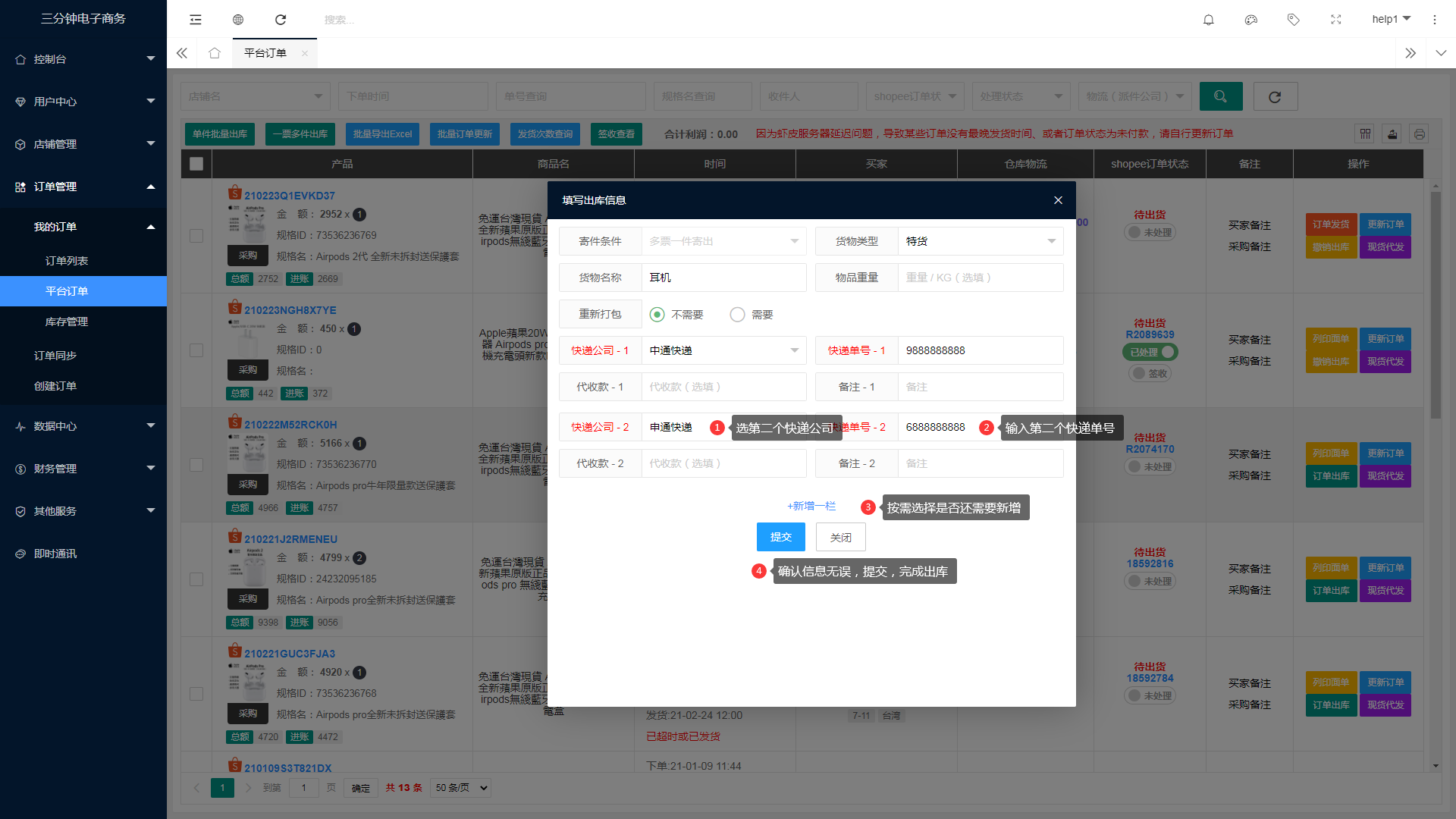Toggle fullscreen mode icon
The height and width of the screenshot is (819, 1456).
coord(1336,20)
